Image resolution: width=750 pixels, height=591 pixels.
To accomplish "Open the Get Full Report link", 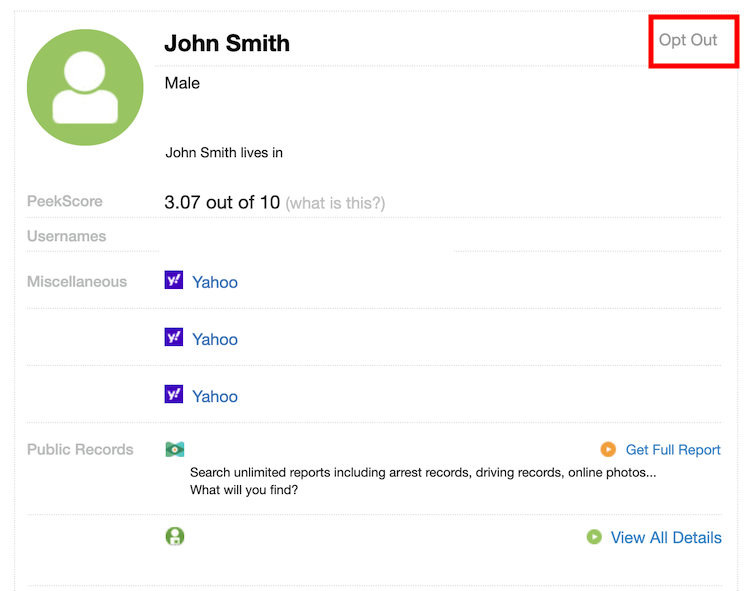I will coord(673,450).
